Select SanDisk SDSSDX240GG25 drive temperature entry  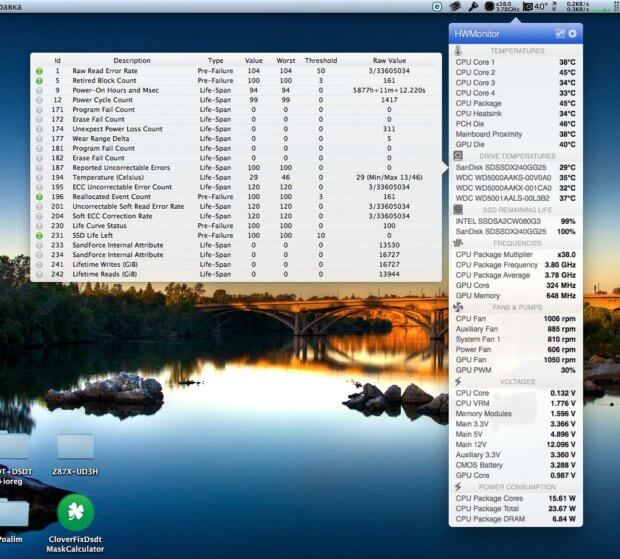click(514, 167)
